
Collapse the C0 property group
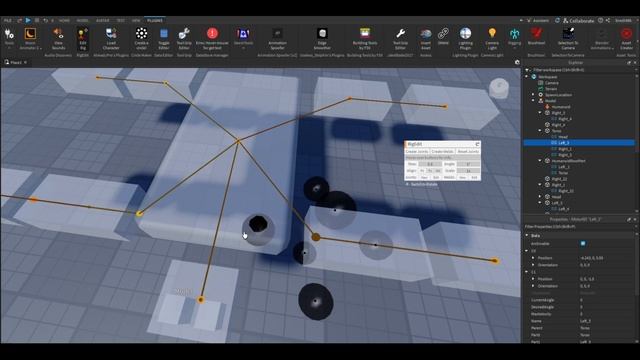[x=527, y=251]
